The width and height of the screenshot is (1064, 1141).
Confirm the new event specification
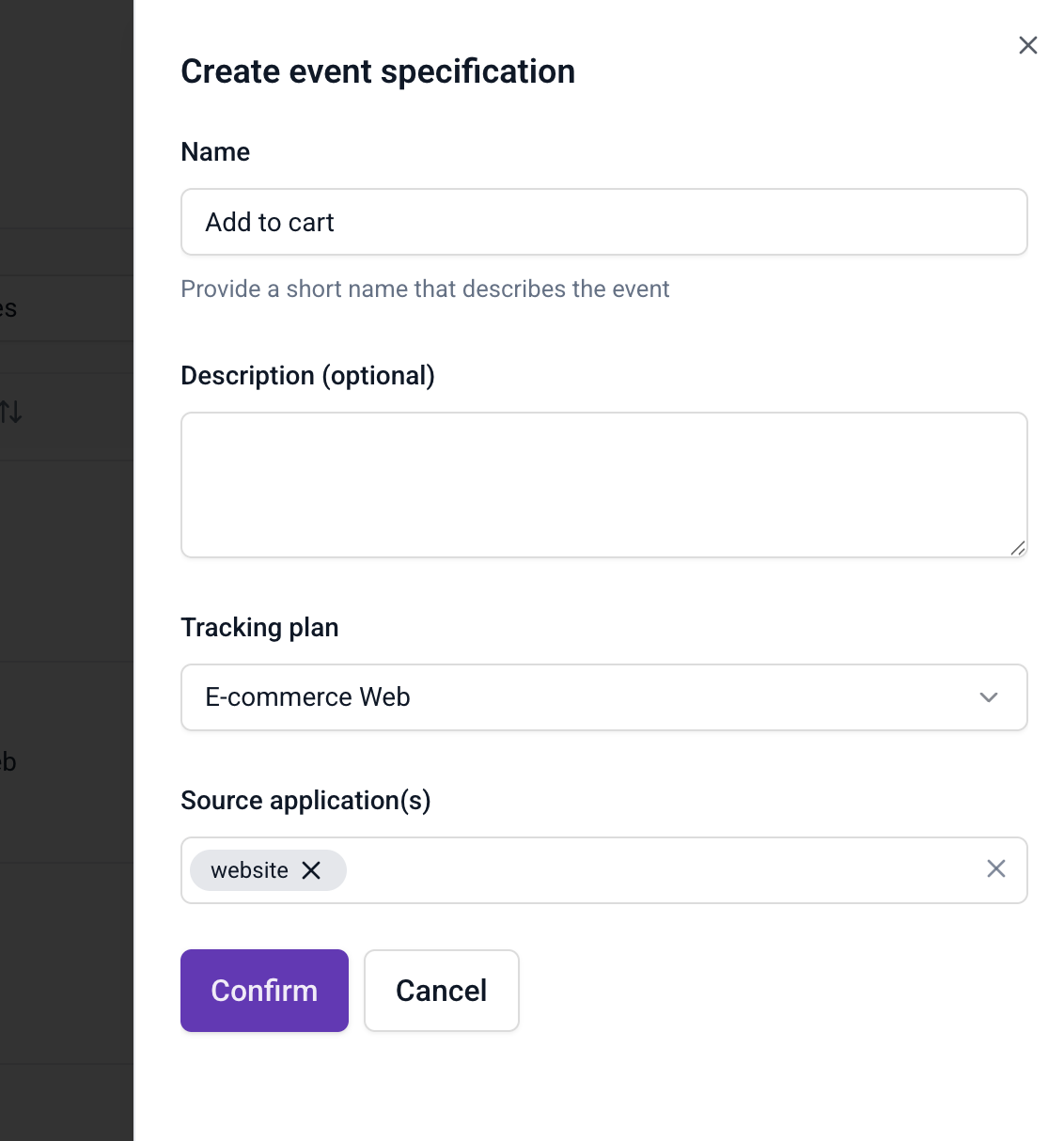(x=264, y=990)
